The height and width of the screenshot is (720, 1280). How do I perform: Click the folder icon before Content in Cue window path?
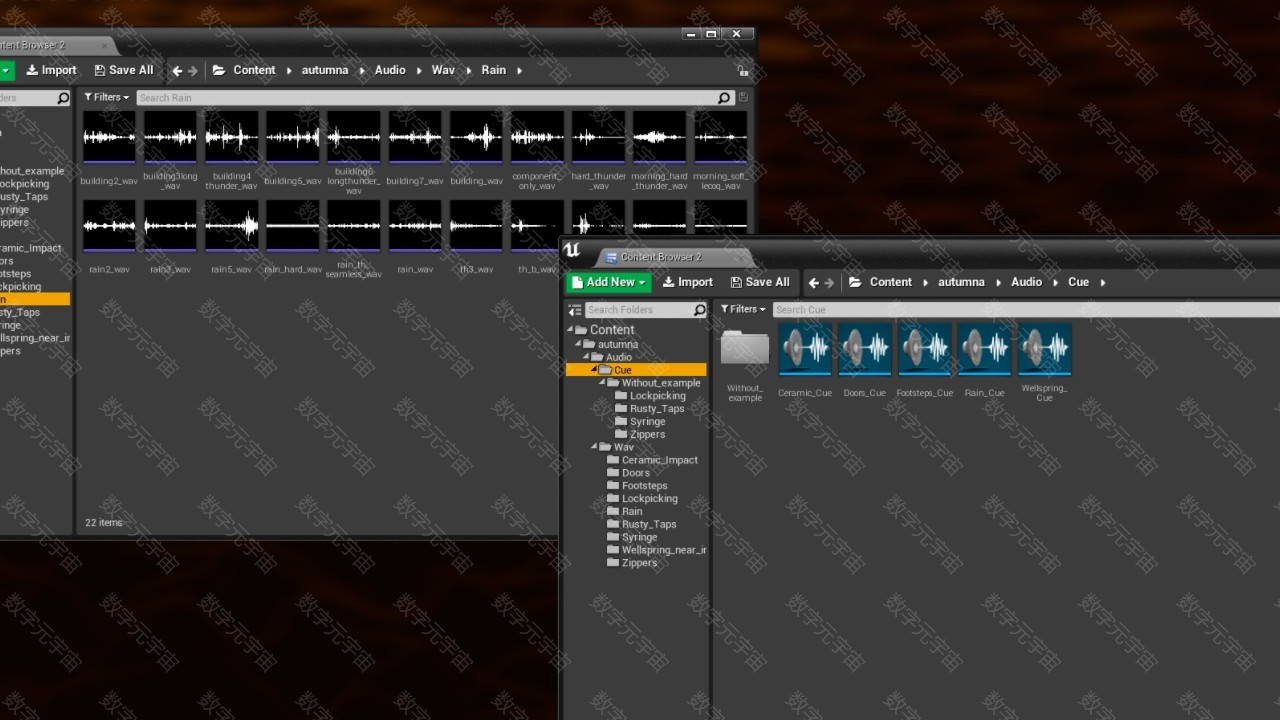point(856,282)
